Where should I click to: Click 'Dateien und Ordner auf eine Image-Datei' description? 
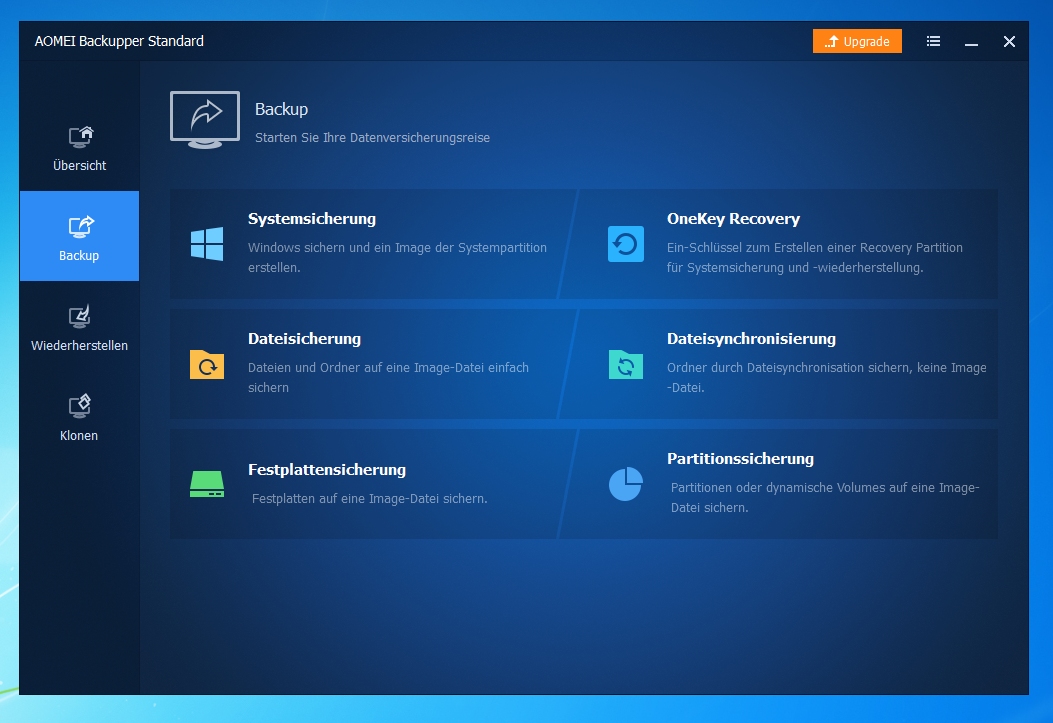pos(388,377)
